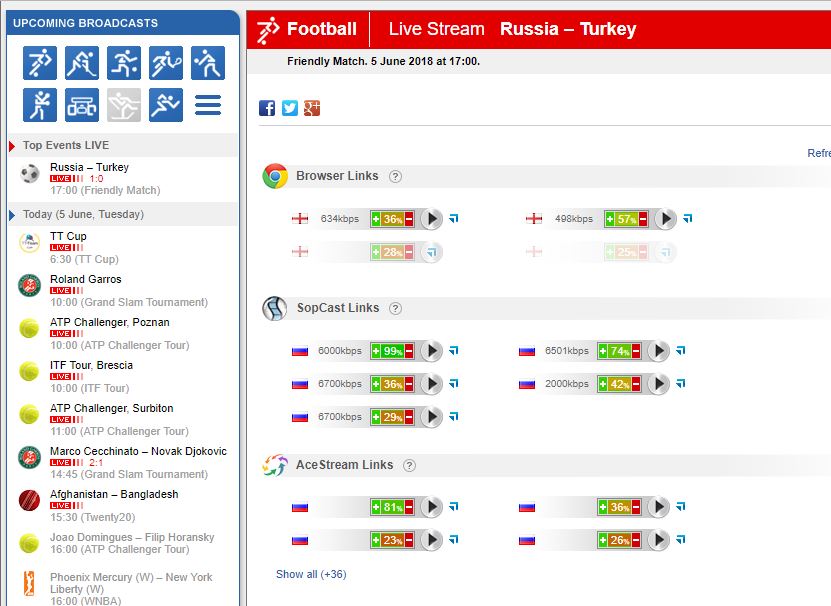Vote up the 498kbps browser stream
The height and width of the screenshot is (606, 831).
coord(609,219)
